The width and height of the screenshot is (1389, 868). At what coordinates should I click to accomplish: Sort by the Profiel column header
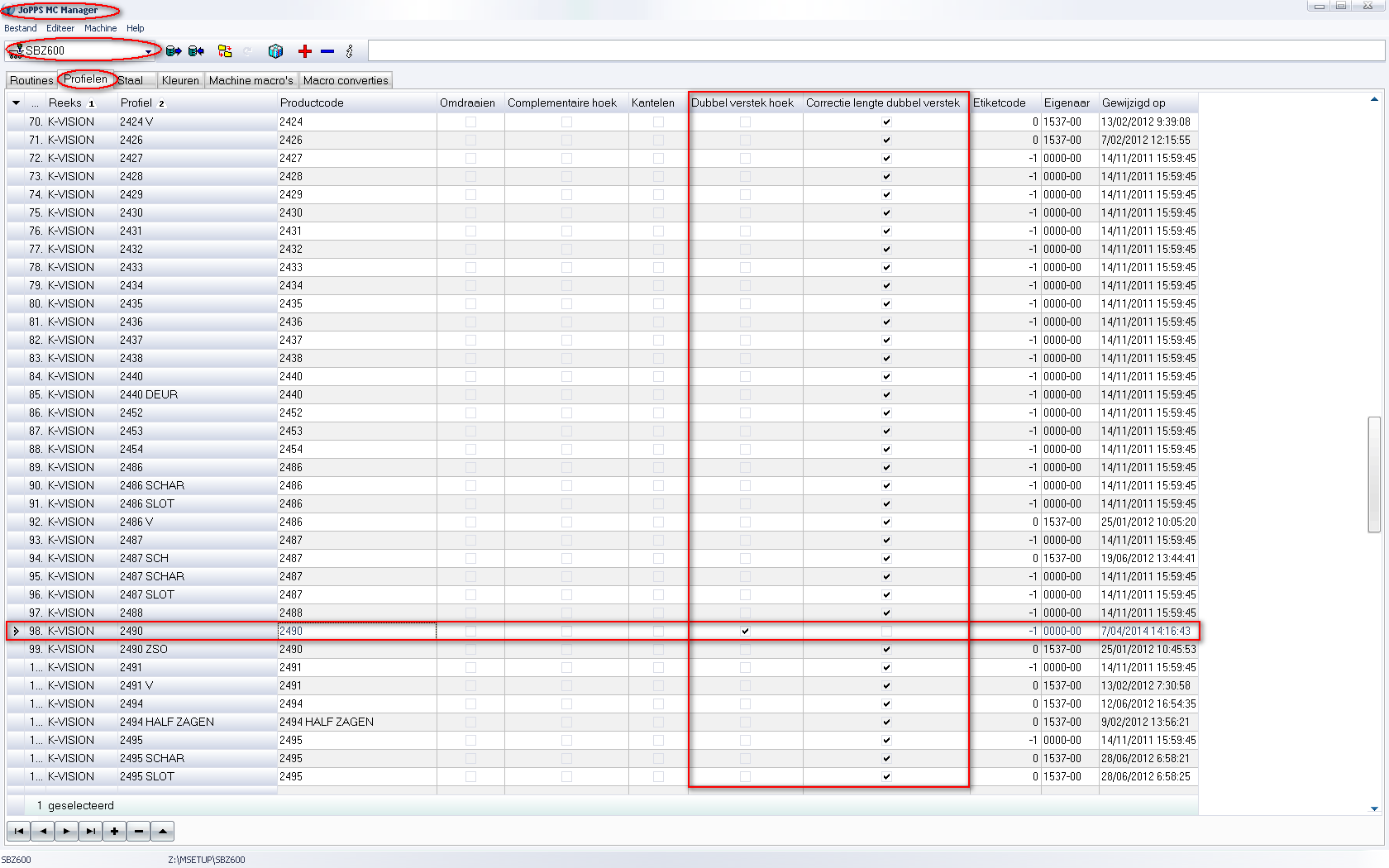pyautogui.click(x=197, y=103)
